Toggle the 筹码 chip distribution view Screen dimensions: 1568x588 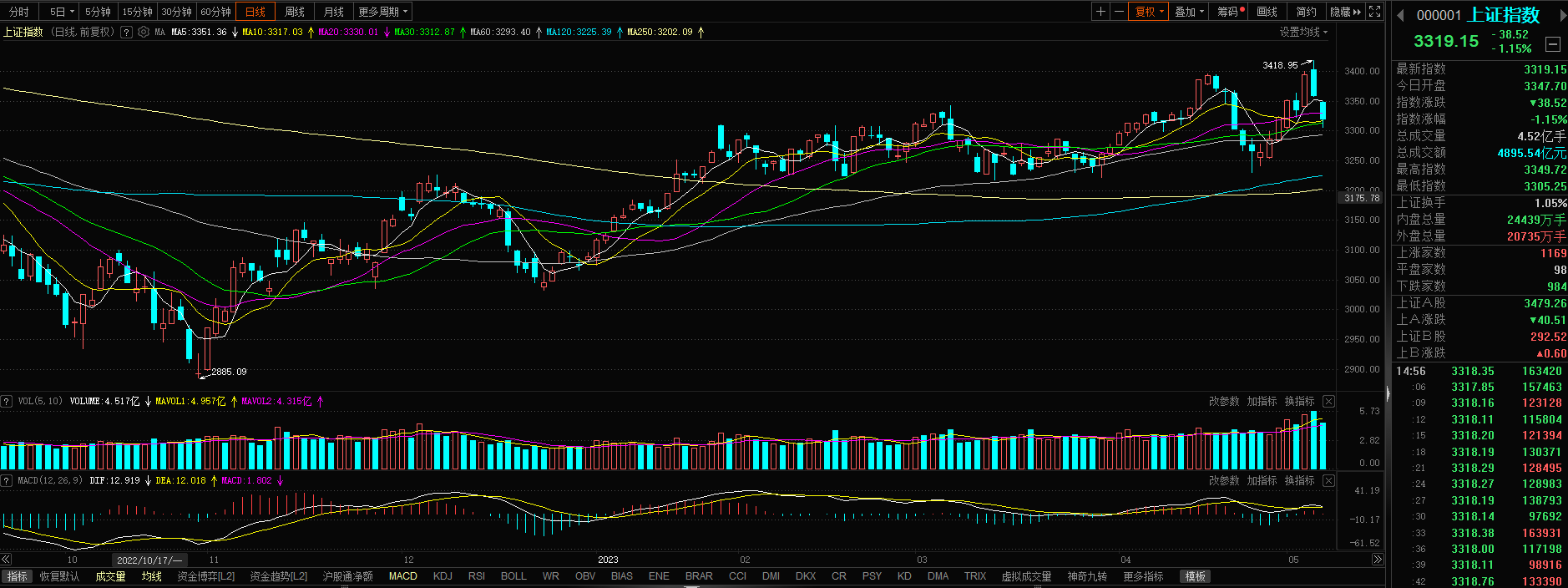coord(1229,12)
